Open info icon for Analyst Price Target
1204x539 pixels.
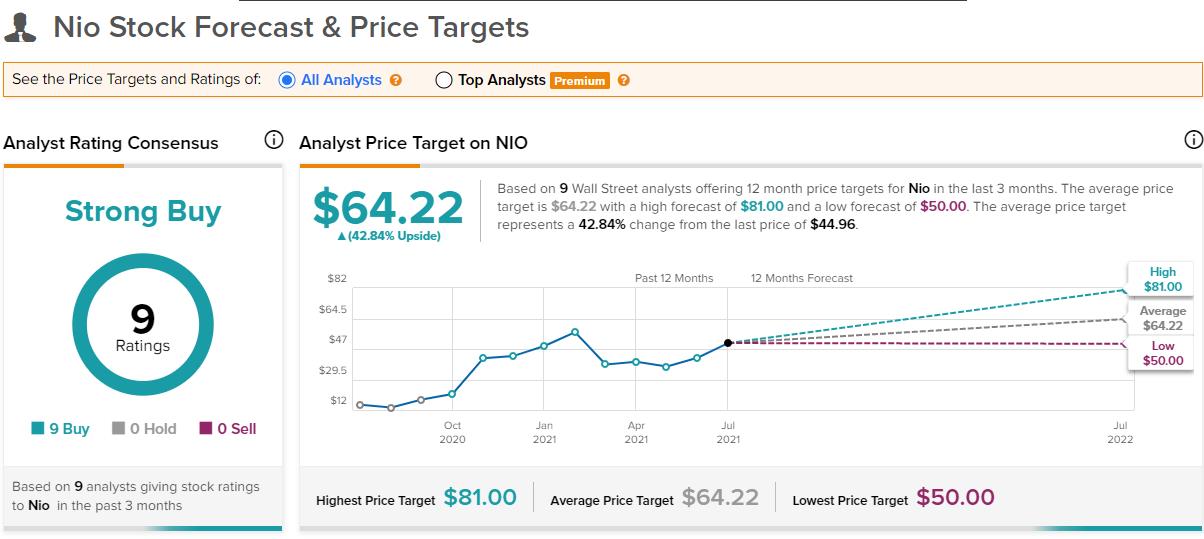click(x=1192, y=140)
